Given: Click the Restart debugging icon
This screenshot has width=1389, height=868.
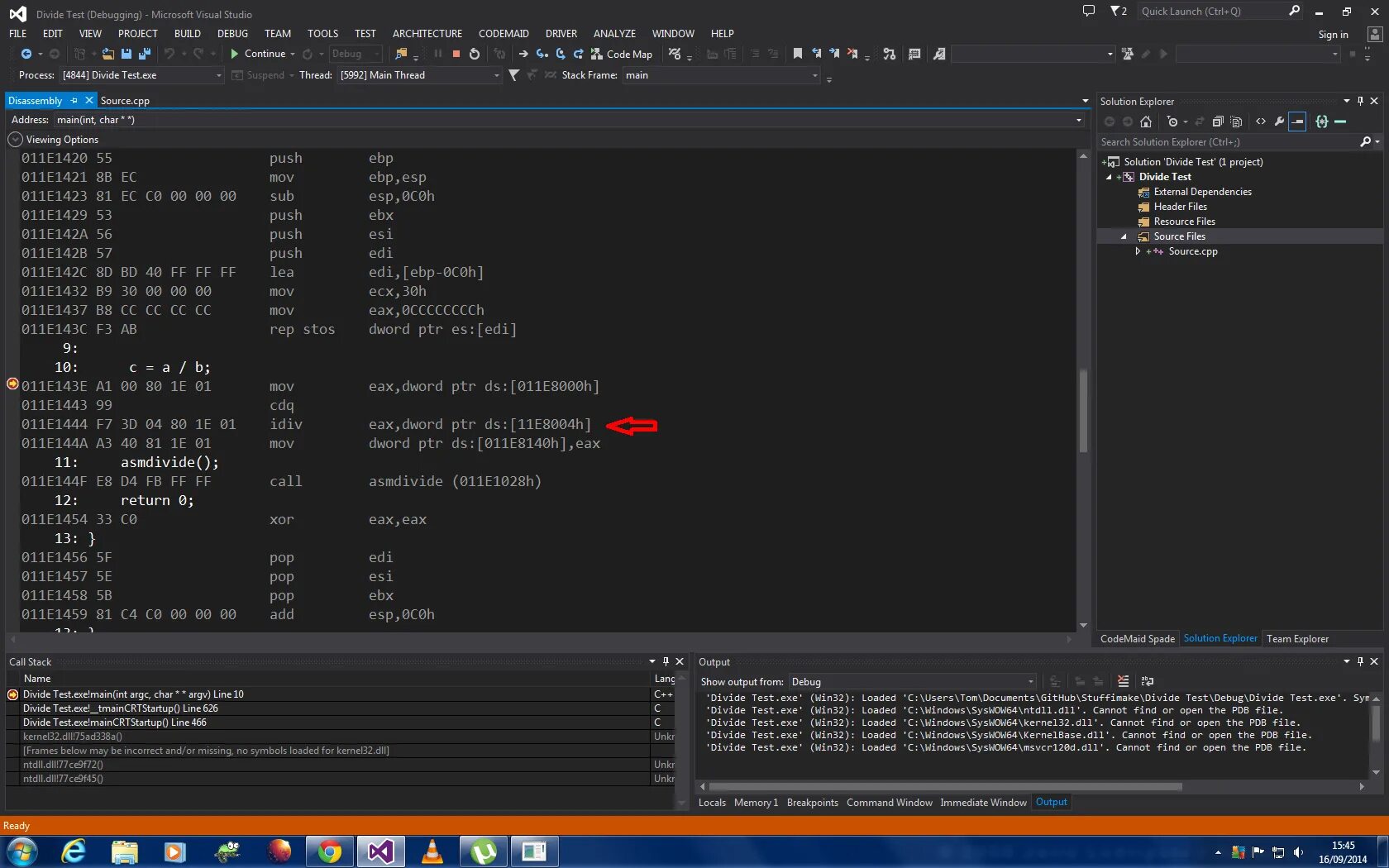Looking at the screenshot, I should [475, 54].
